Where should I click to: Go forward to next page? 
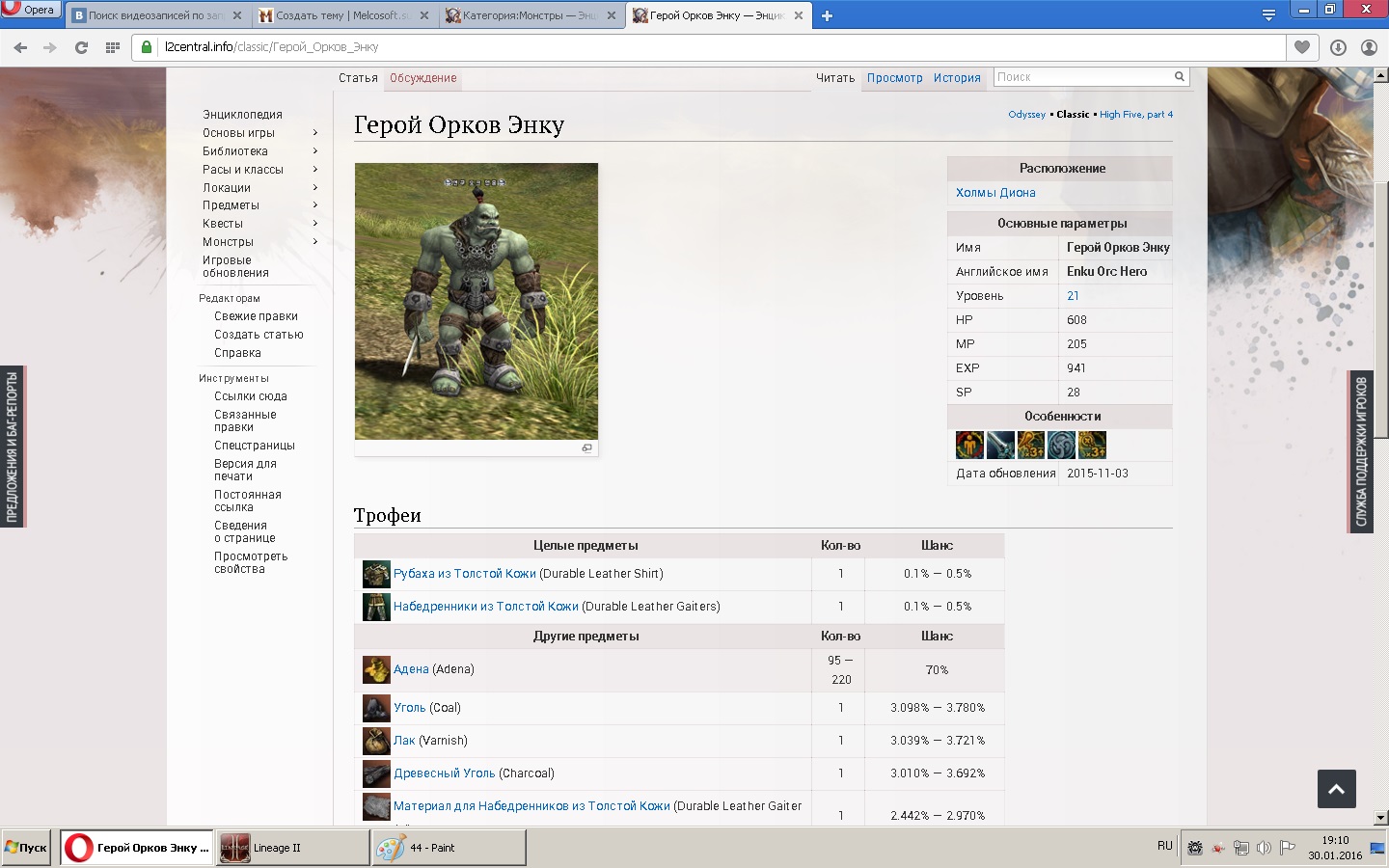[x=50, y=47]
